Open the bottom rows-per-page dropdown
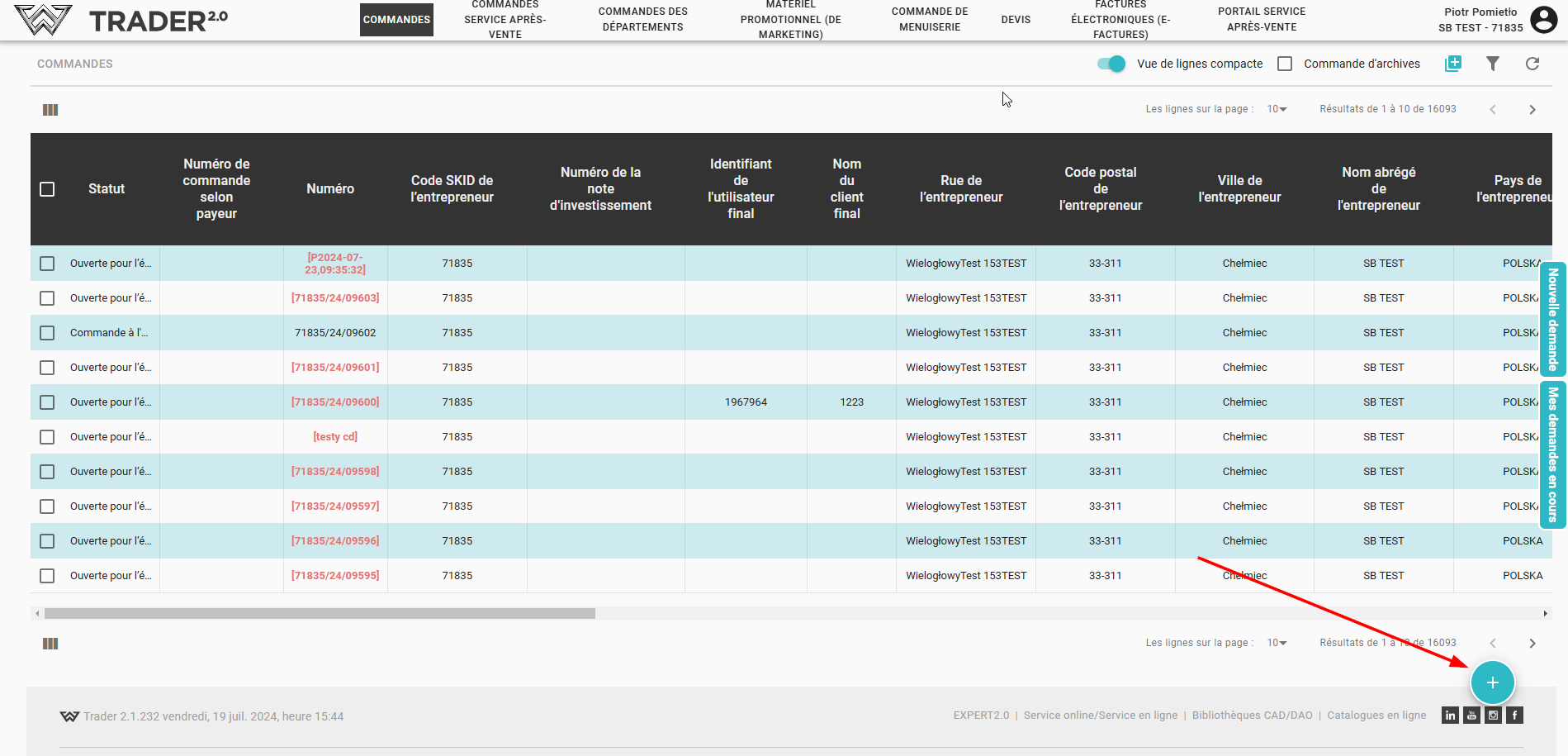 (x=1277, y=643)
